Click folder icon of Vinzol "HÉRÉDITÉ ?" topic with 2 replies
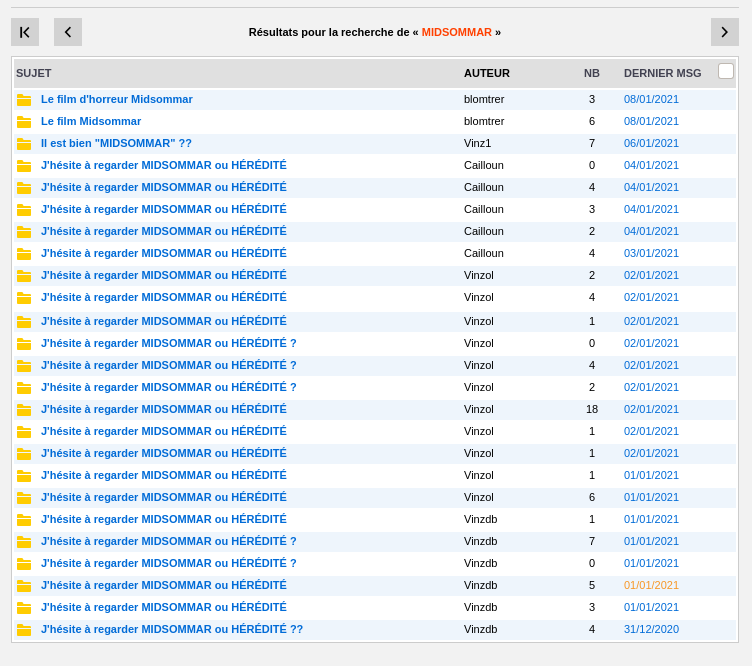752x666 pixels. coord(24,388)
